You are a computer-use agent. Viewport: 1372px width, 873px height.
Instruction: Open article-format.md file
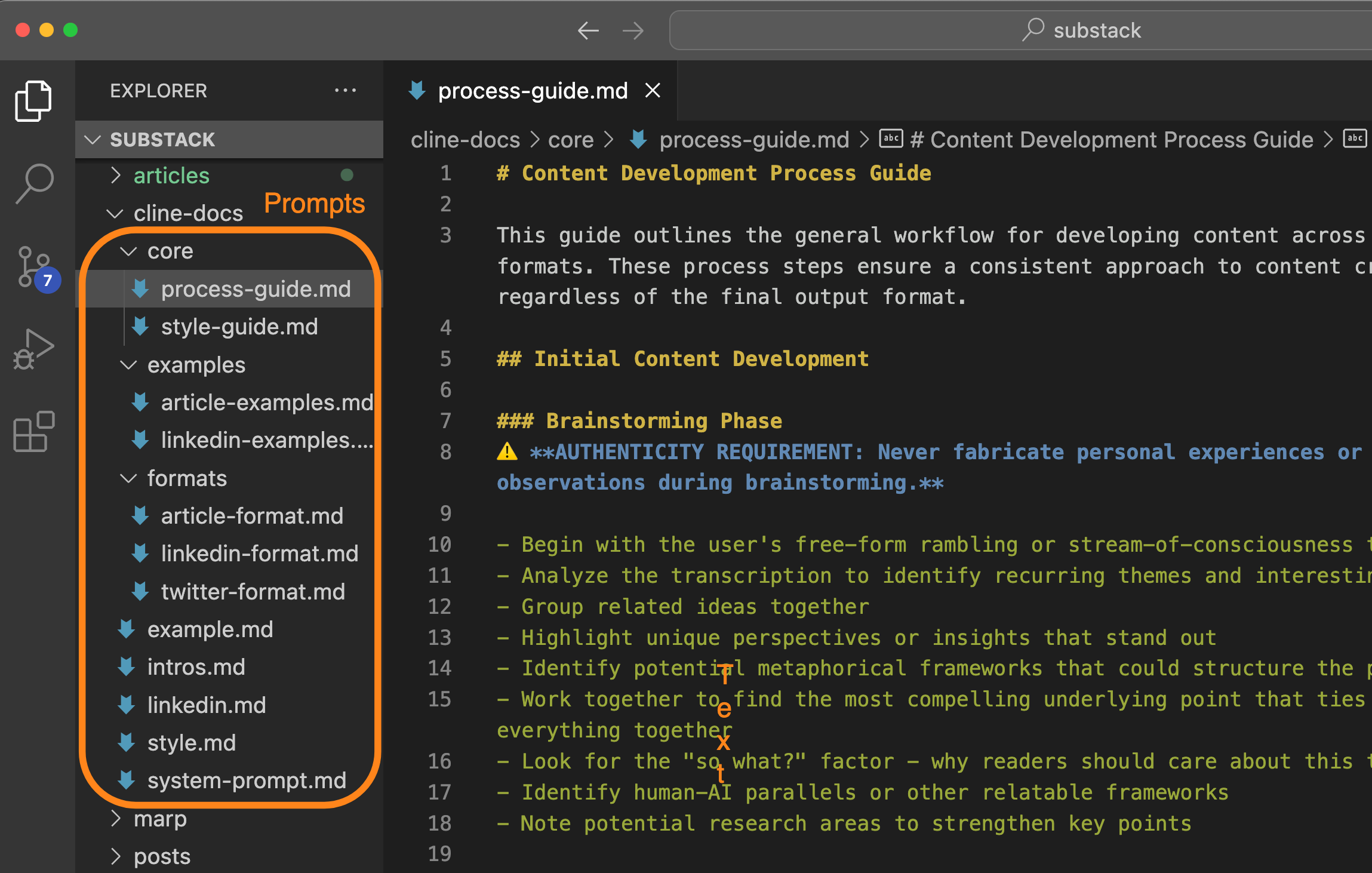pos(229,516)
